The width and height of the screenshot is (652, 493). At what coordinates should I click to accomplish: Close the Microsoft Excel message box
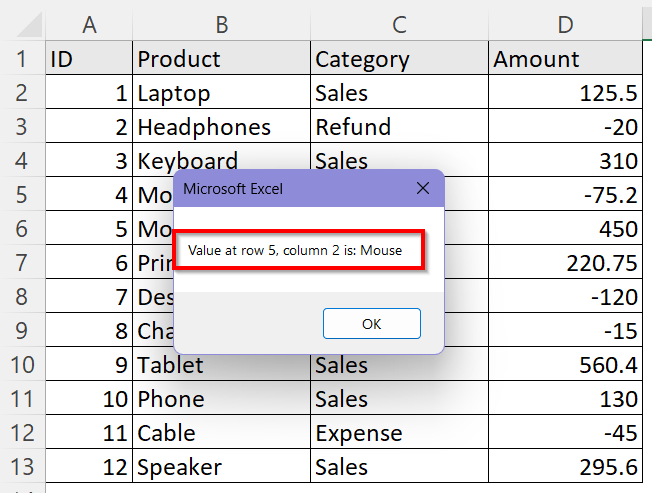click(x=423, y=188)
